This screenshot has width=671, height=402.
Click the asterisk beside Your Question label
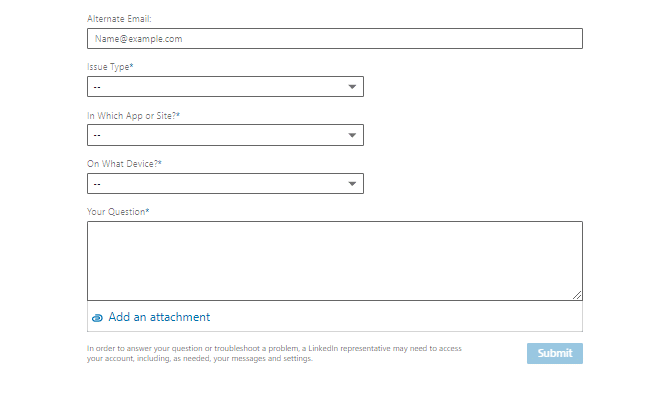click(147, 211)
